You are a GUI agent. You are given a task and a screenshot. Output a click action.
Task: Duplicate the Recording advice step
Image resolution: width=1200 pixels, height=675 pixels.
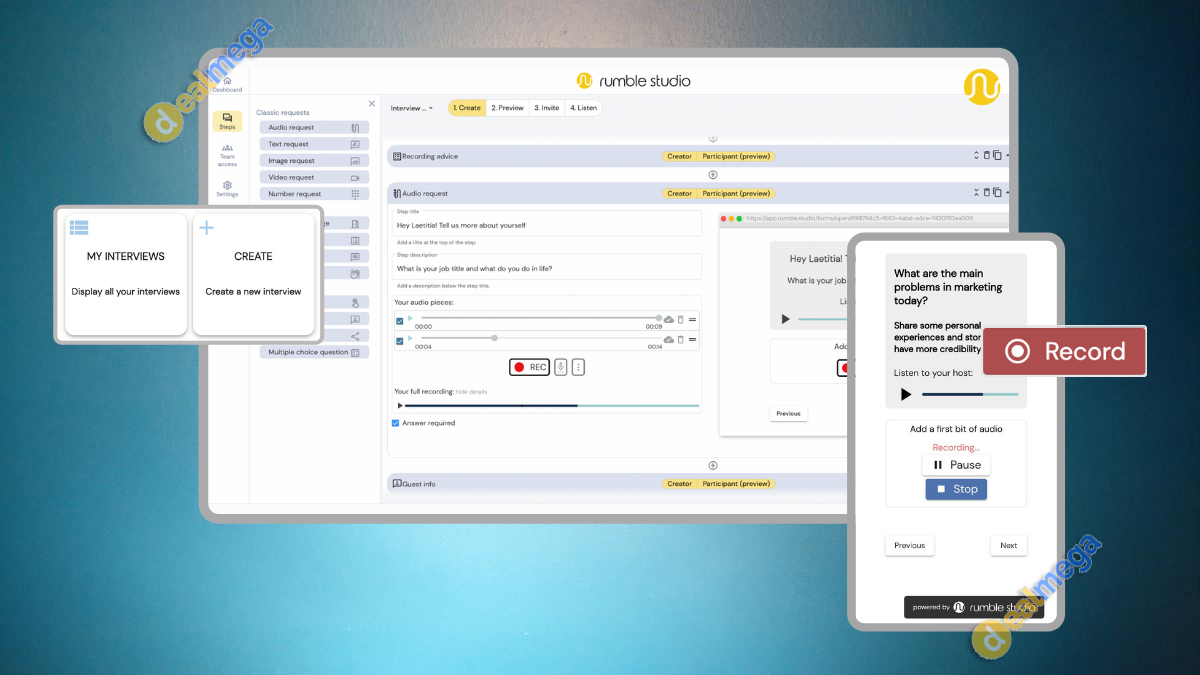click(x=997, y=155)
